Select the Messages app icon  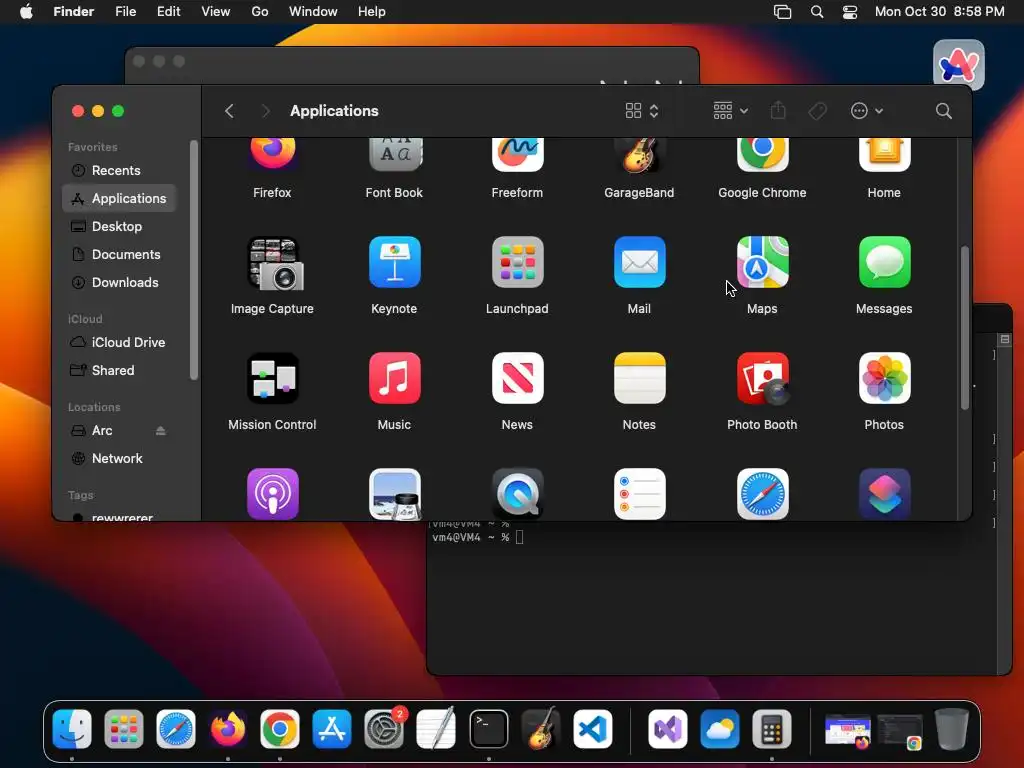pyautogui.click(x=884, y=262)
